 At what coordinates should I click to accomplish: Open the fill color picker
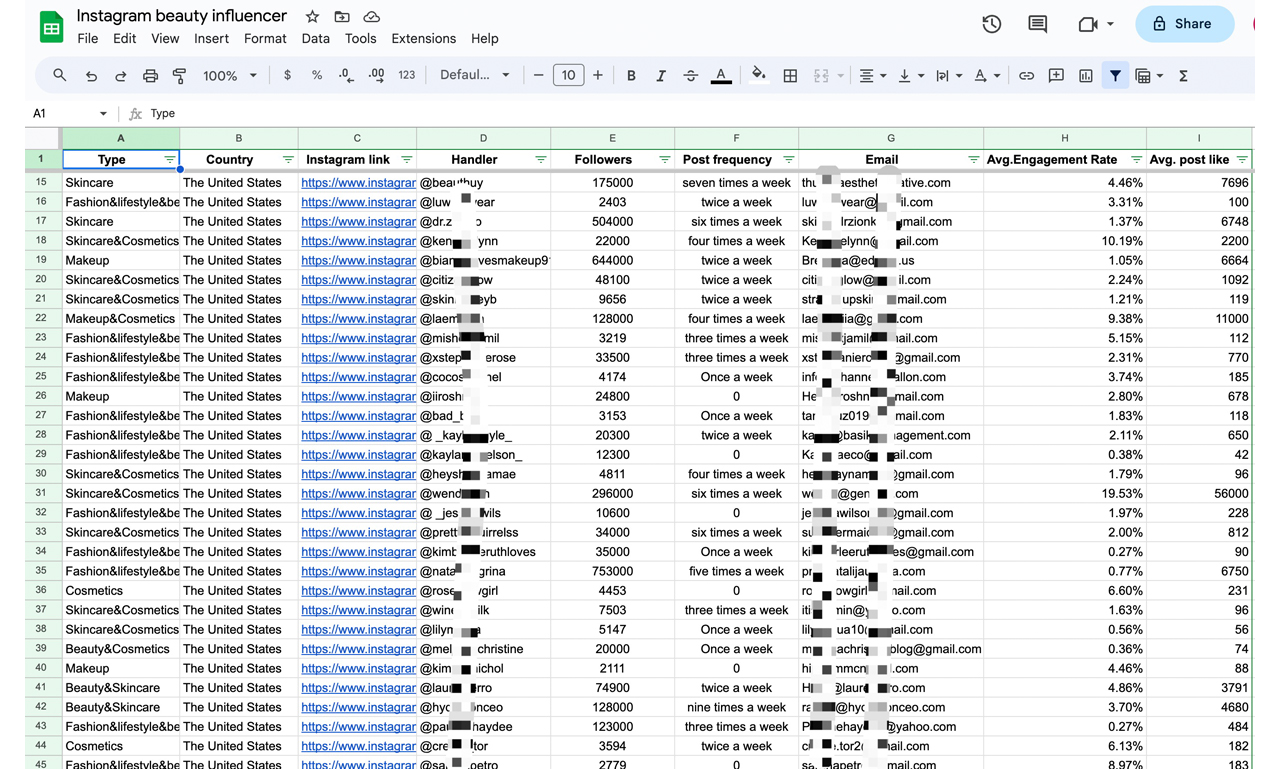(x=759, y=76)
